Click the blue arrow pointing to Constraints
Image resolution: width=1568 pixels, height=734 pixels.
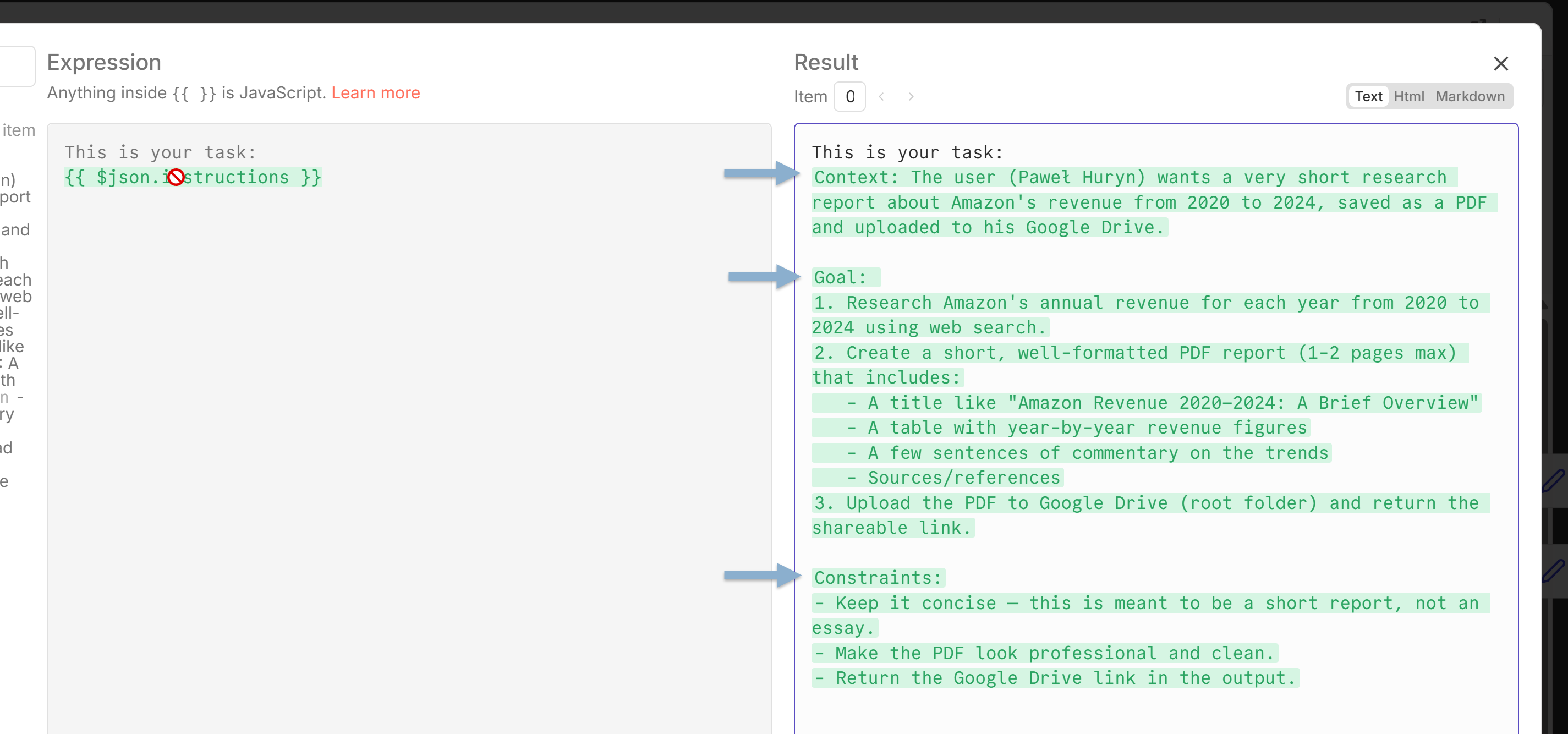pyautogui.click(x=761, y=575)
